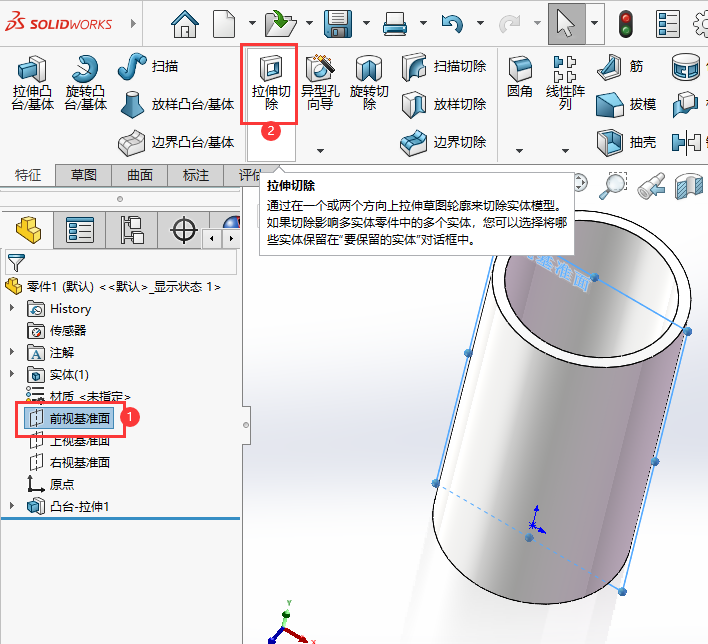Click the Select cursor tool
Image resolution: width=708 pixels, height=644 pixels.
[566, 23]
